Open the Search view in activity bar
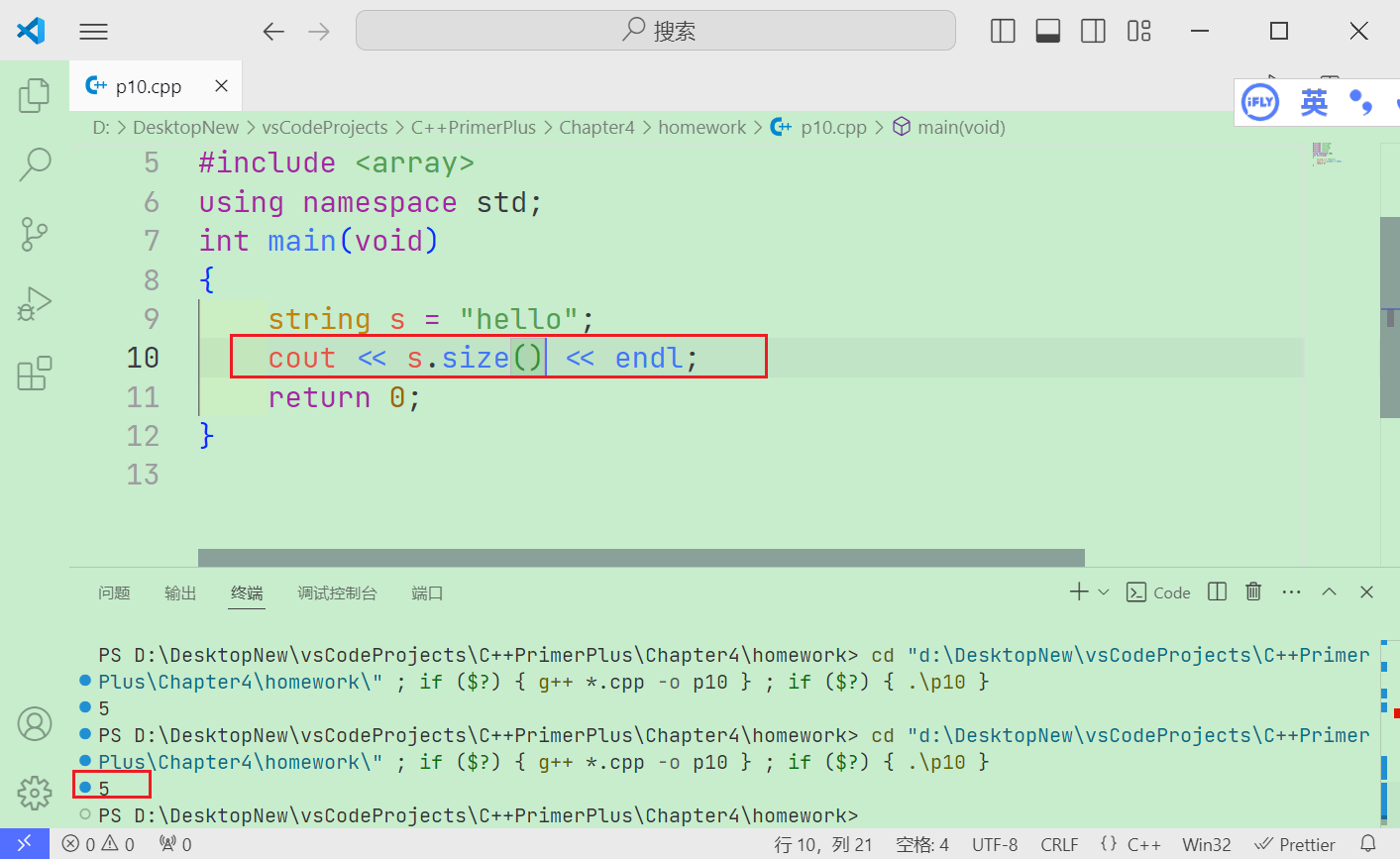Image resolution: width=1400 pixels, height=859 pixels. (35, 164)
